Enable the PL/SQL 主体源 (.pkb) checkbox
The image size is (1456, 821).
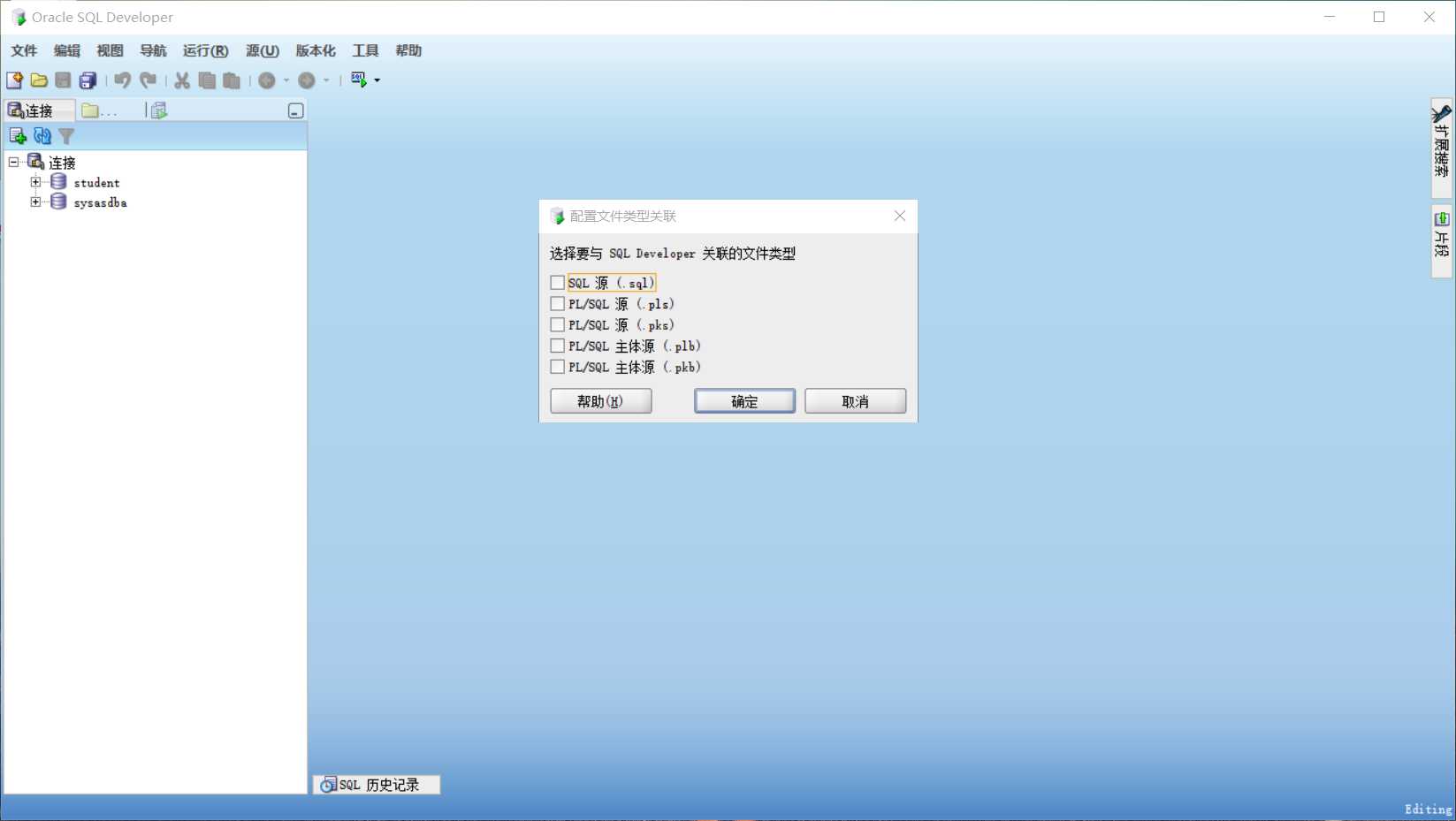pyautogui.click(x=557, y=367)
